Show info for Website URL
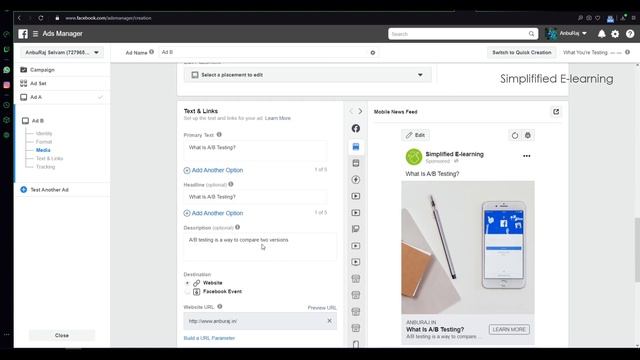The image size is (640, 360). [x=220, y=306]
